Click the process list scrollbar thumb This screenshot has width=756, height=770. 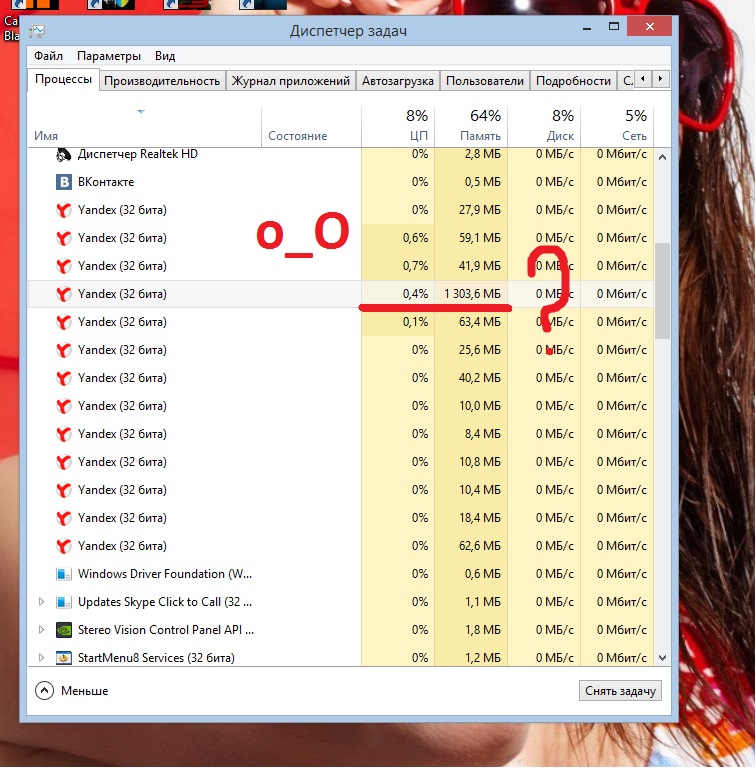coord(662,291)
